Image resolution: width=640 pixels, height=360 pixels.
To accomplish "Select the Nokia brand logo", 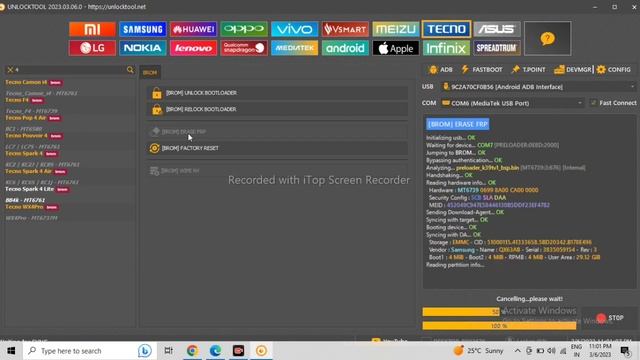I will 143,48.
